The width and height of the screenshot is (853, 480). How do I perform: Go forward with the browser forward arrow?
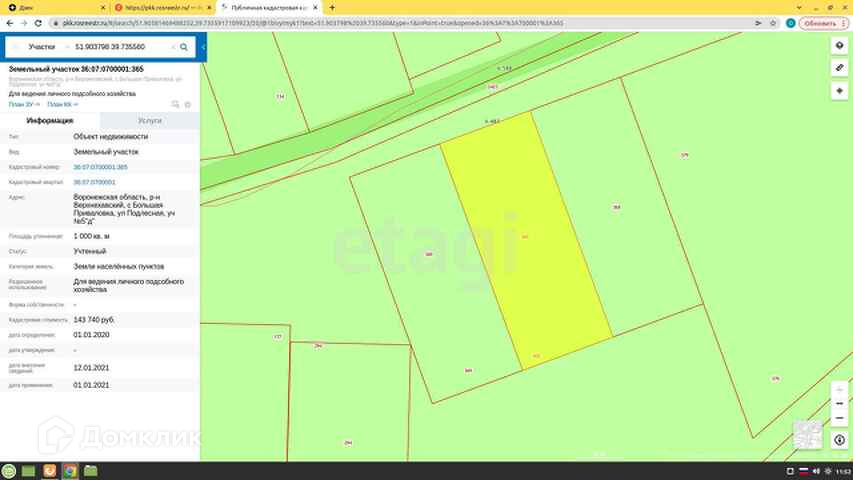click(24, 23)
